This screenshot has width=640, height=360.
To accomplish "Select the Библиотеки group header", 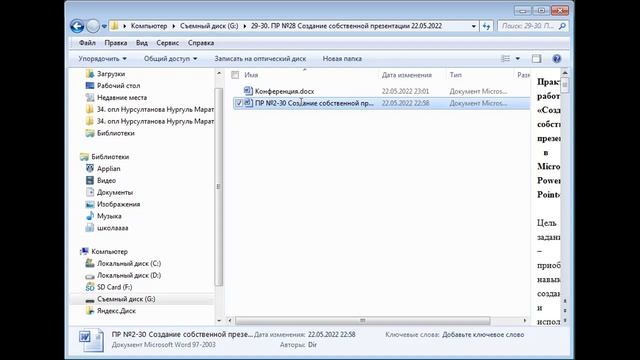I will pos(109,157).
